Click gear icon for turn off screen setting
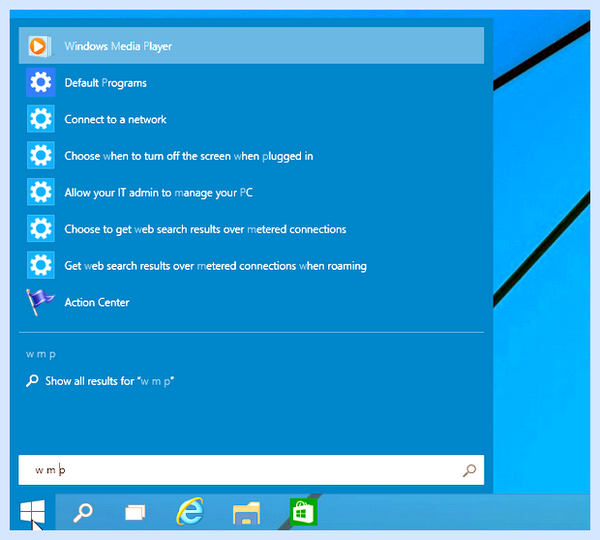The height and width of the screenshot is (540, 600). click(x=41, y=155)
